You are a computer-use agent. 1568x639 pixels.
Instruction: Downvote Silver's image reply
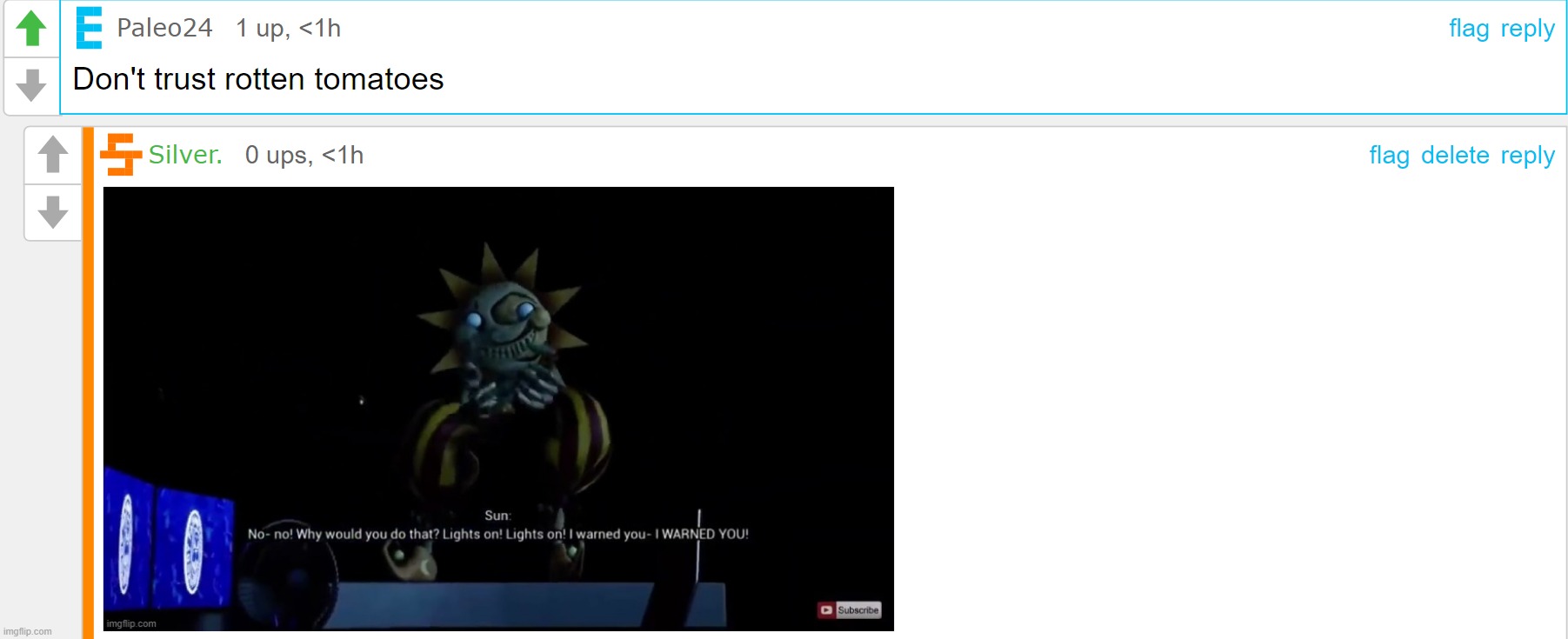pos(53,212)
